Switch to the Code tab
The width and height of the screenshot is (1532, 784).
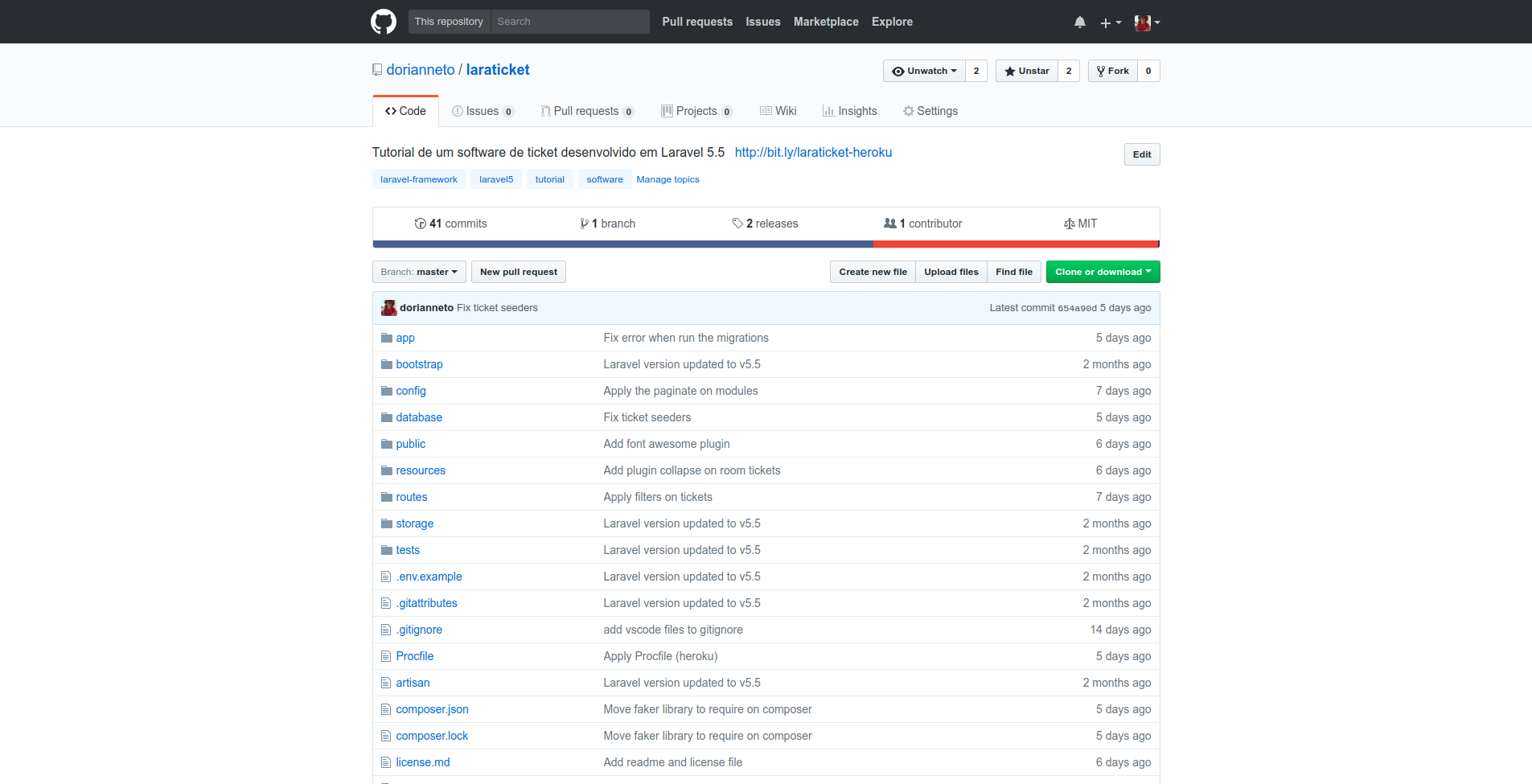click(405, 111)
